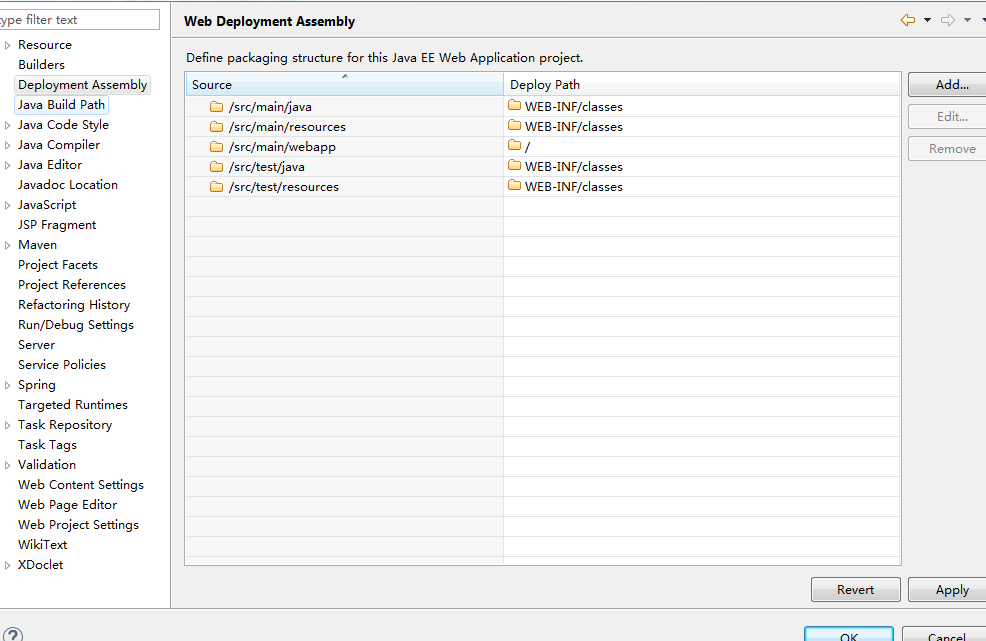The height and width of the screenshot is (641, 986).
Task: Open the back history dropdown arrow
Action: click(927, 20)
